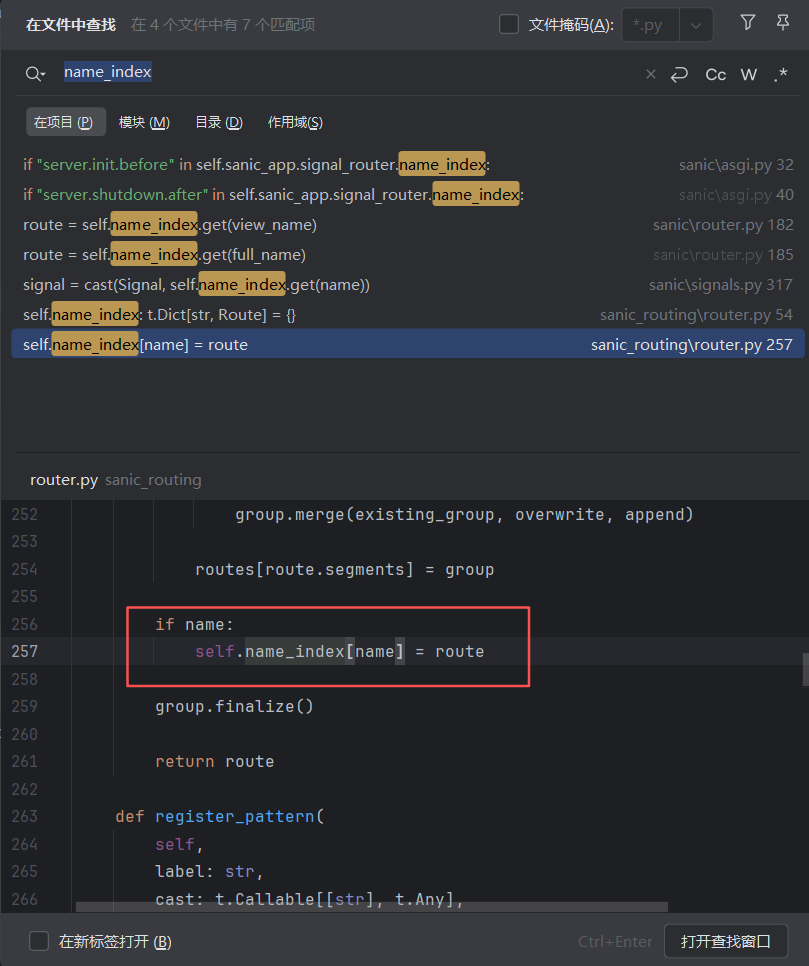Click the search history magnifier icon
Screen dimensions: 809x966
(x=35, y=74)
